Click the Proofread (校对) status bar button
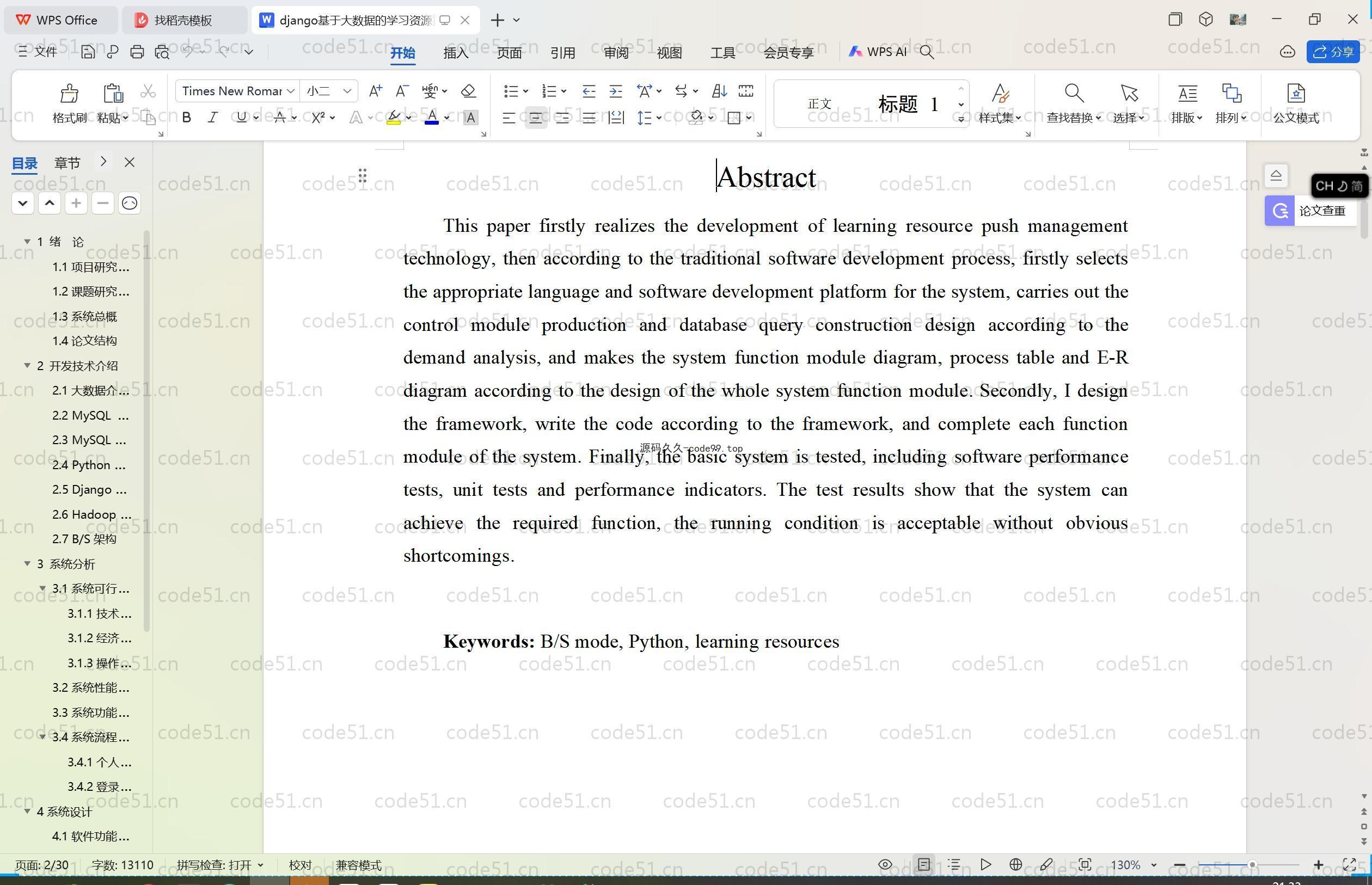This screenshot has width=1372, height=885. [300, 865]
